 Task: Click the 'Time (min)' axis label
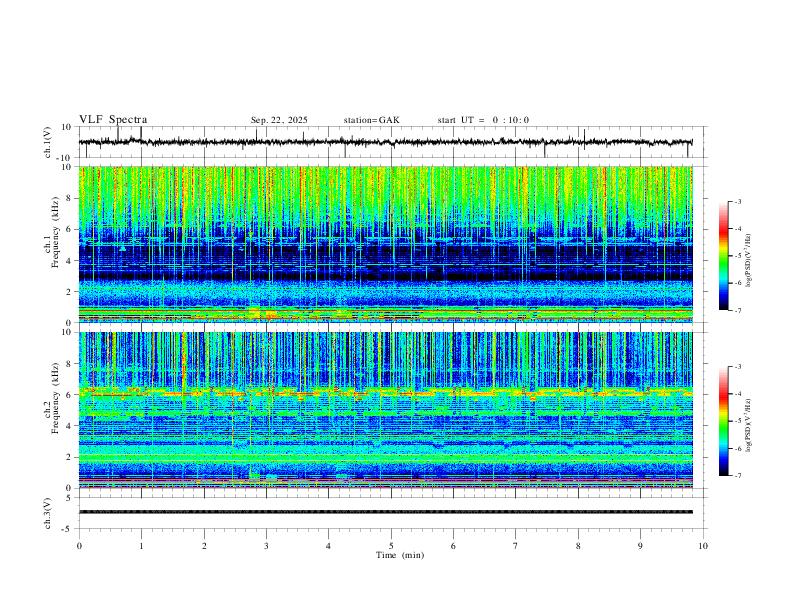(x=400, y=555)
